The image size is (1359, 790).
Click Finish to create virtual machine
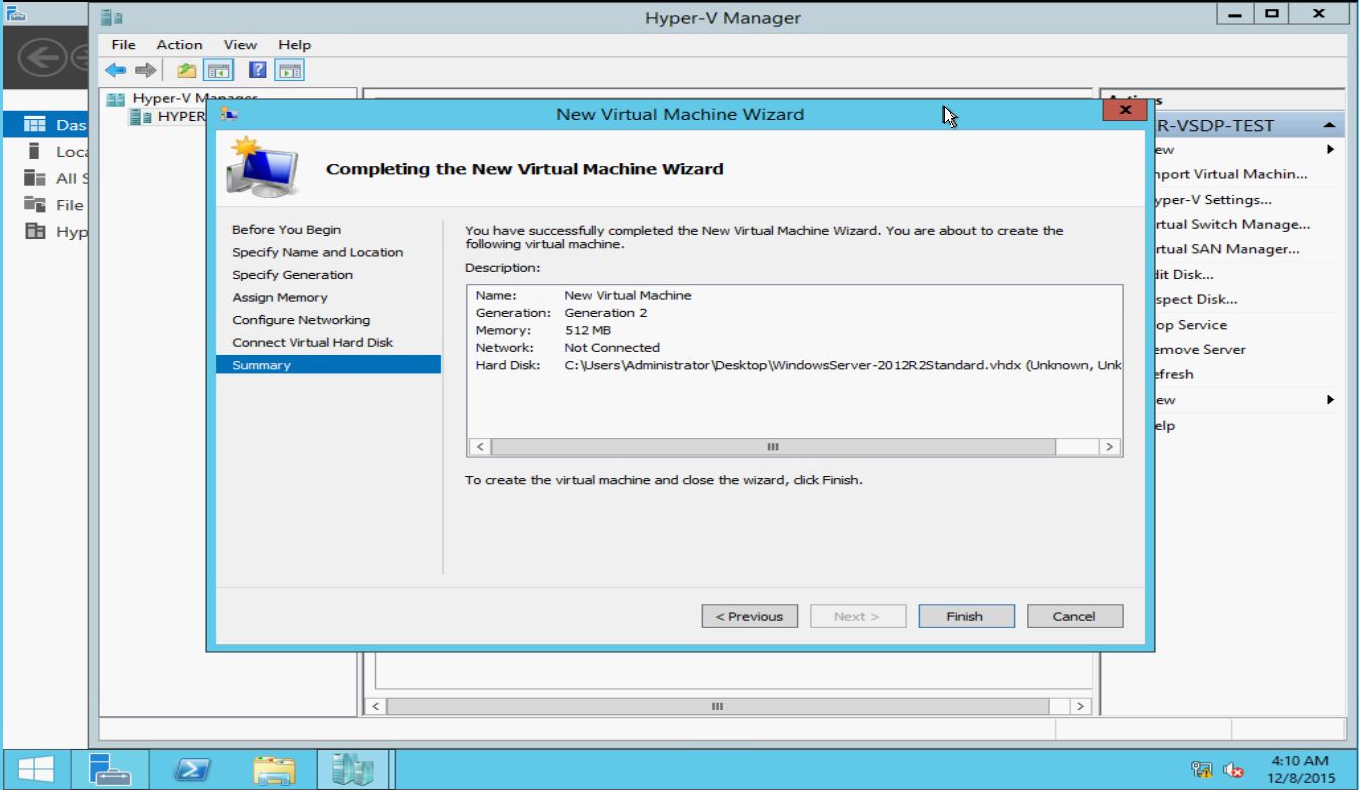tap(965, 616)
